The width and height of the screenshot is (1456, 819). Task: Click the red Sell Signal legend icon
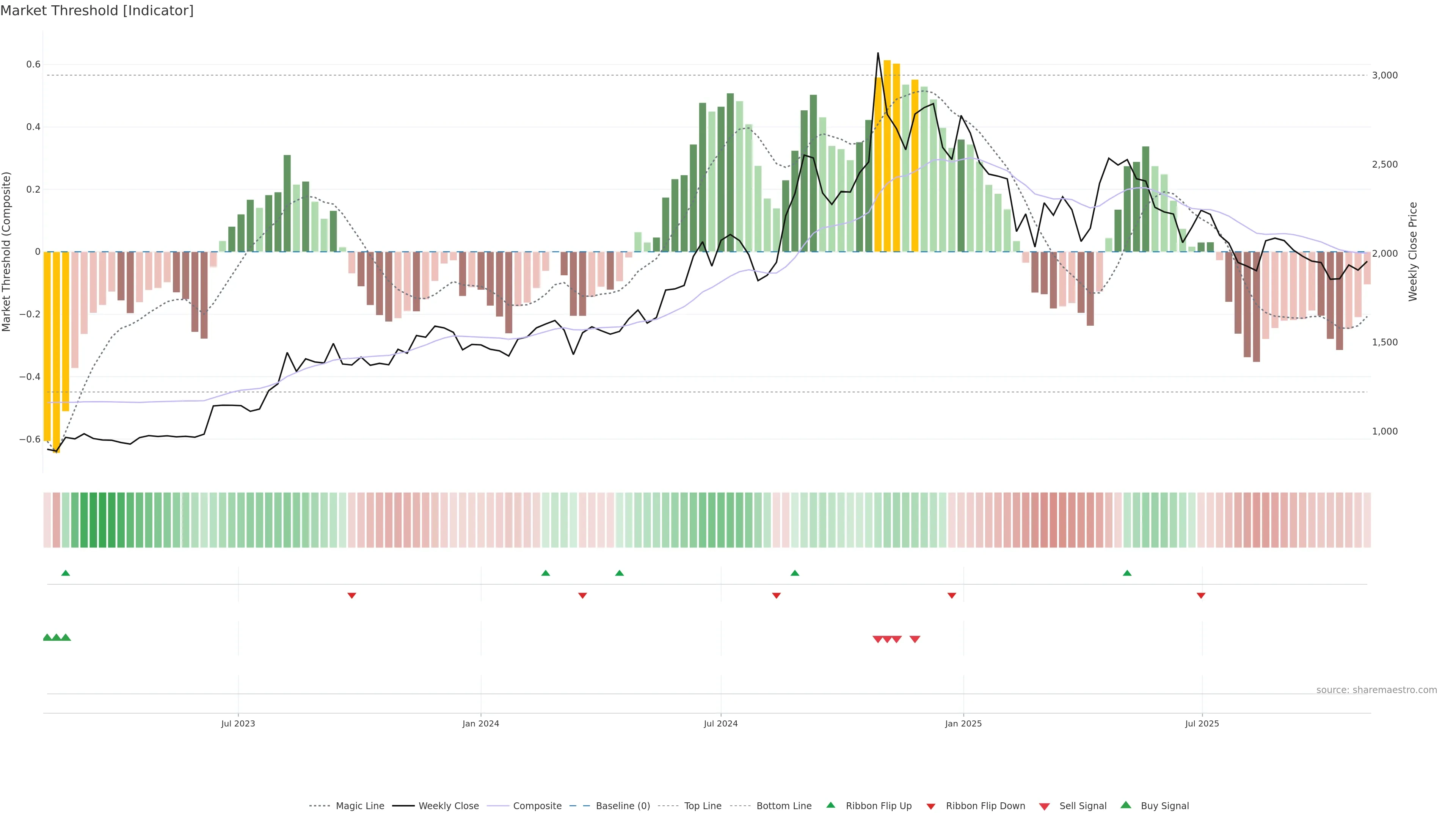[1044, 806]
